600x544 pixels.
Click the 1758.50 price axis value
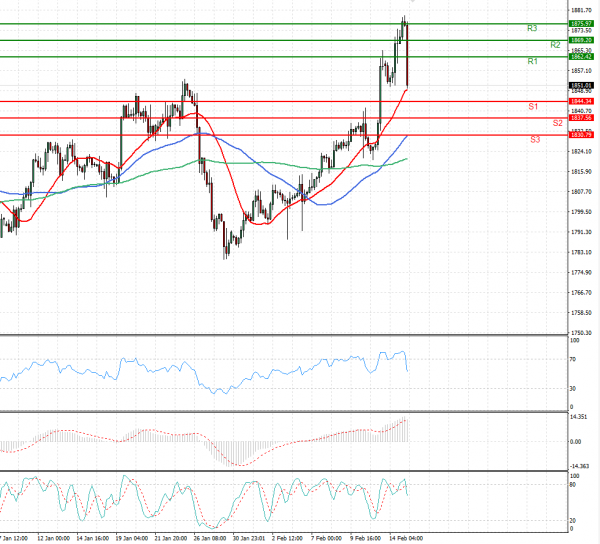click(581, 313)
